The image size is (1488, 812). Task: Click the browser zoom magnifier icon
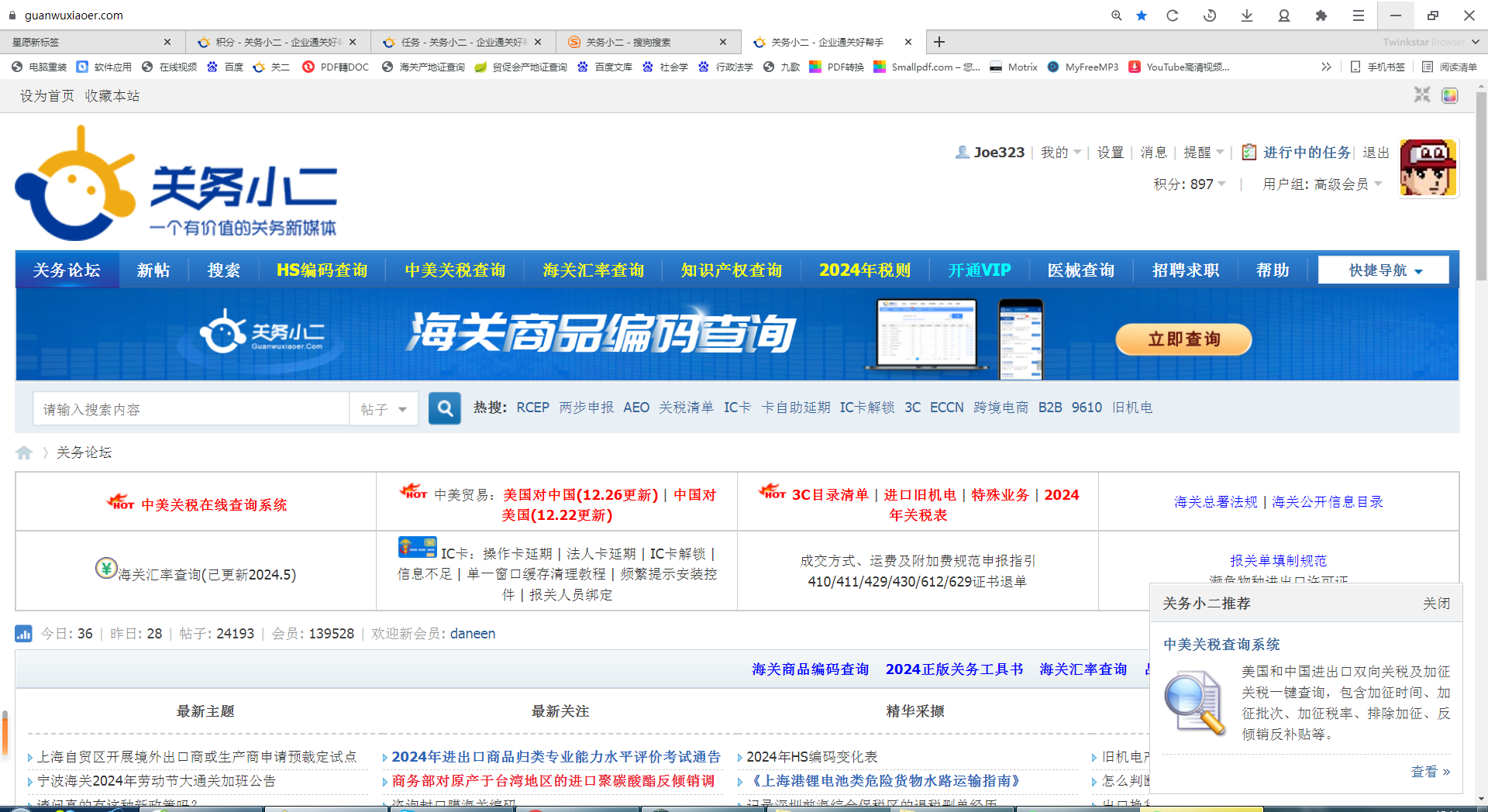point(1116,15)
